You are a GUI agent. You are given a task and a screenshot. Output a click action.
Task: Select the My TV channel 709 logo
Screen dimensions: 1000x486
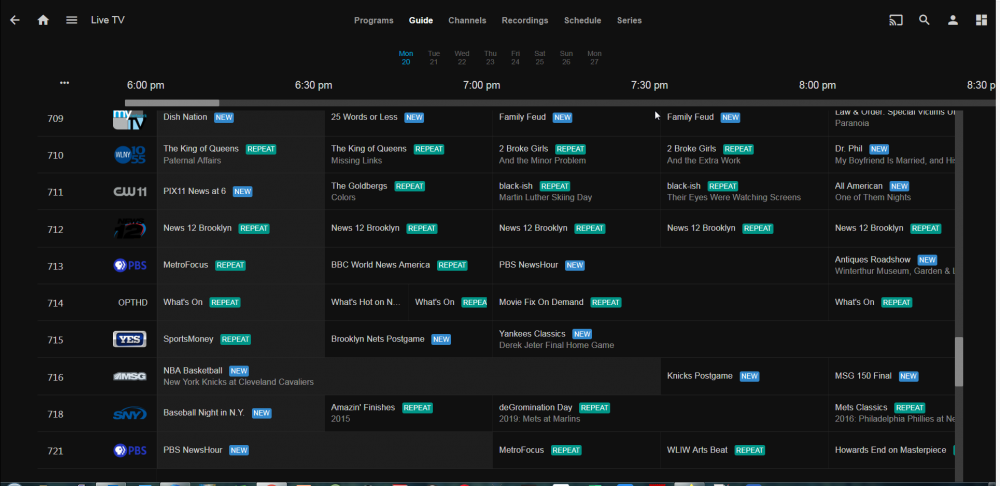pyautogui.click(x=129, y=119)
